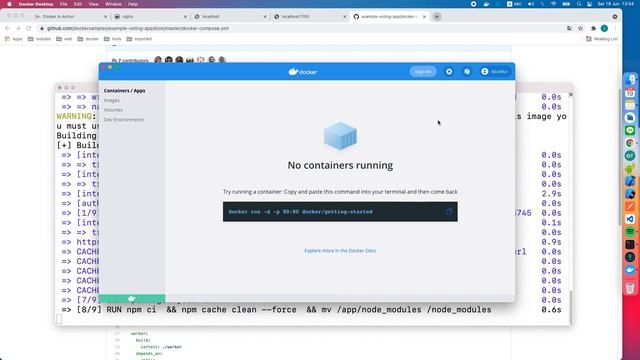Open the 'Imported' bookmarks folder
The width and height of the screenshot is (640, 360).
click(x=139, y=39)
